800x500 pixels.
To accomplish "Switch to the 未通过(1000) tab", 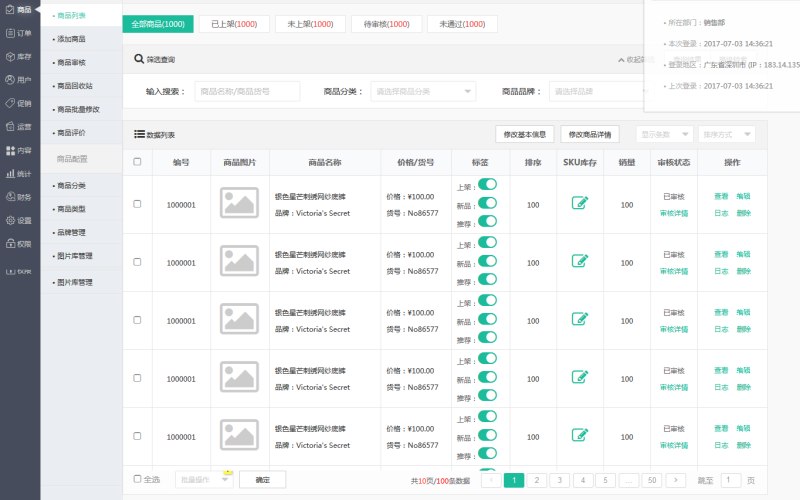I will [462, 24].
